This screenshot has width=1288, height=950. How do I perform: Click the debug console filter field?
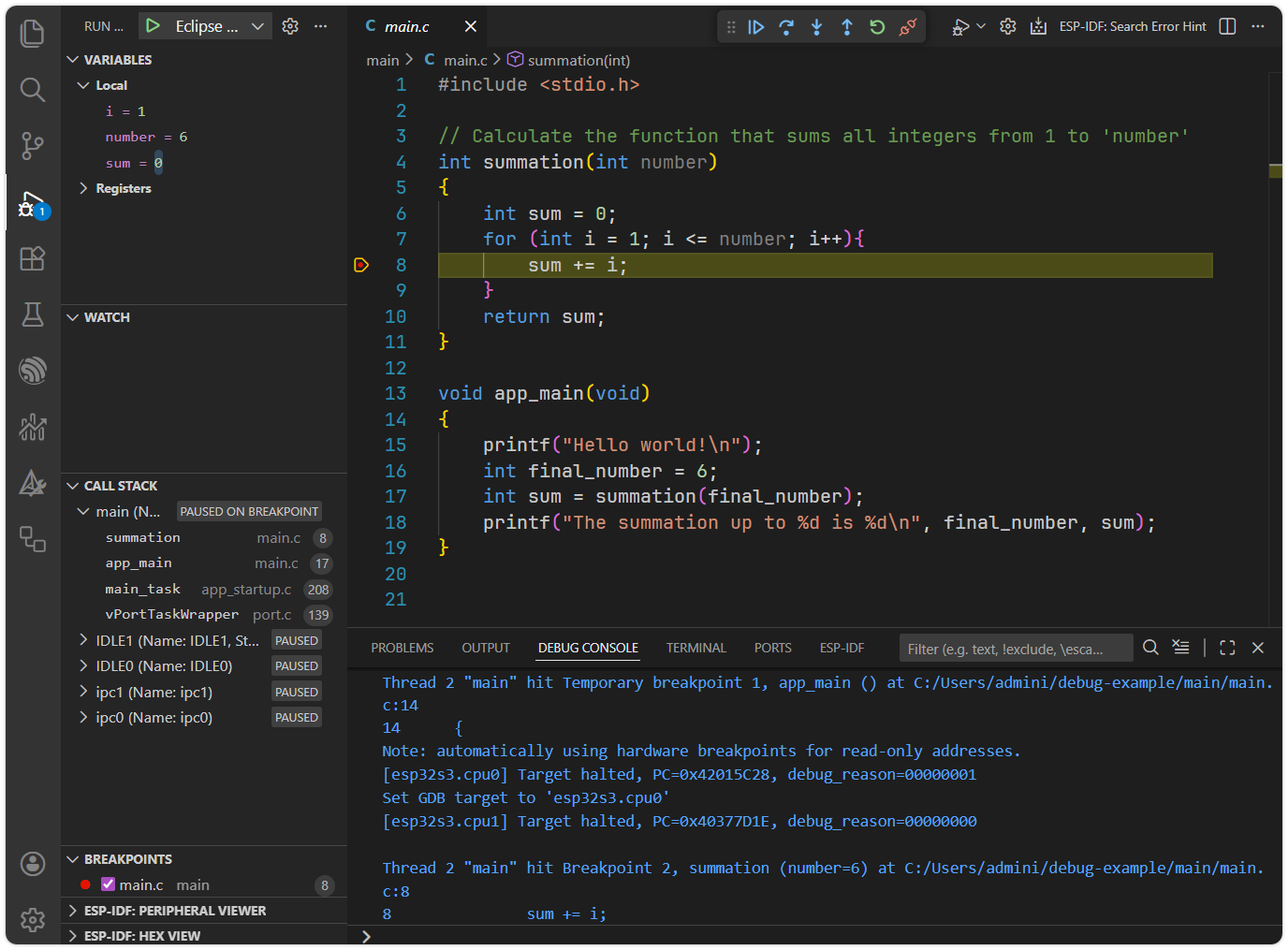click(x=1016, y=647)
